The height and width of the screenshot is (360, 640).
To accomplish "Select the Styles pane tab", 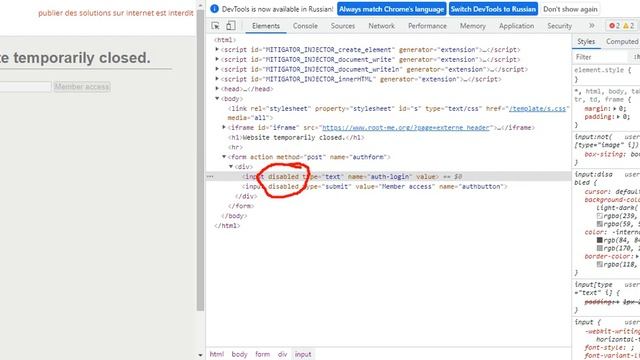I will [586, 42].
